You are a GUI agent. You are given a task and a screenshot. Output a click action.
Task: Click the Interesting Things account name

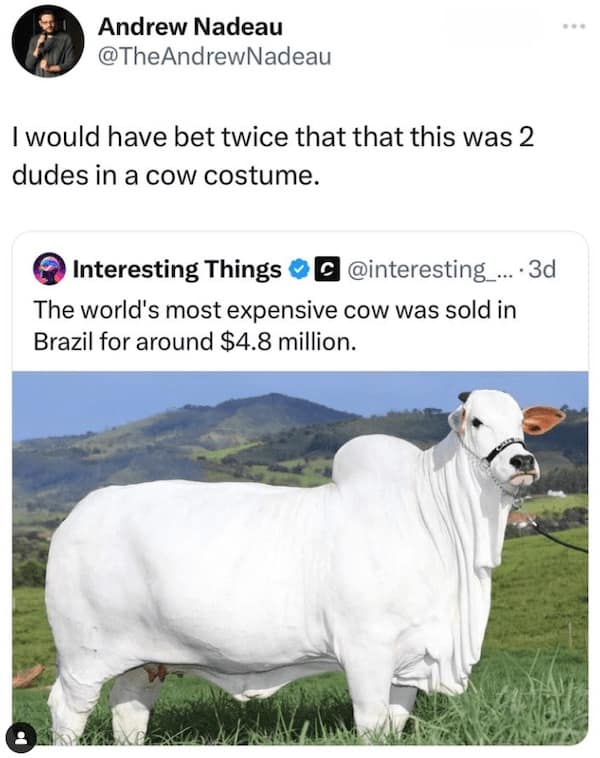pos(177,269)
